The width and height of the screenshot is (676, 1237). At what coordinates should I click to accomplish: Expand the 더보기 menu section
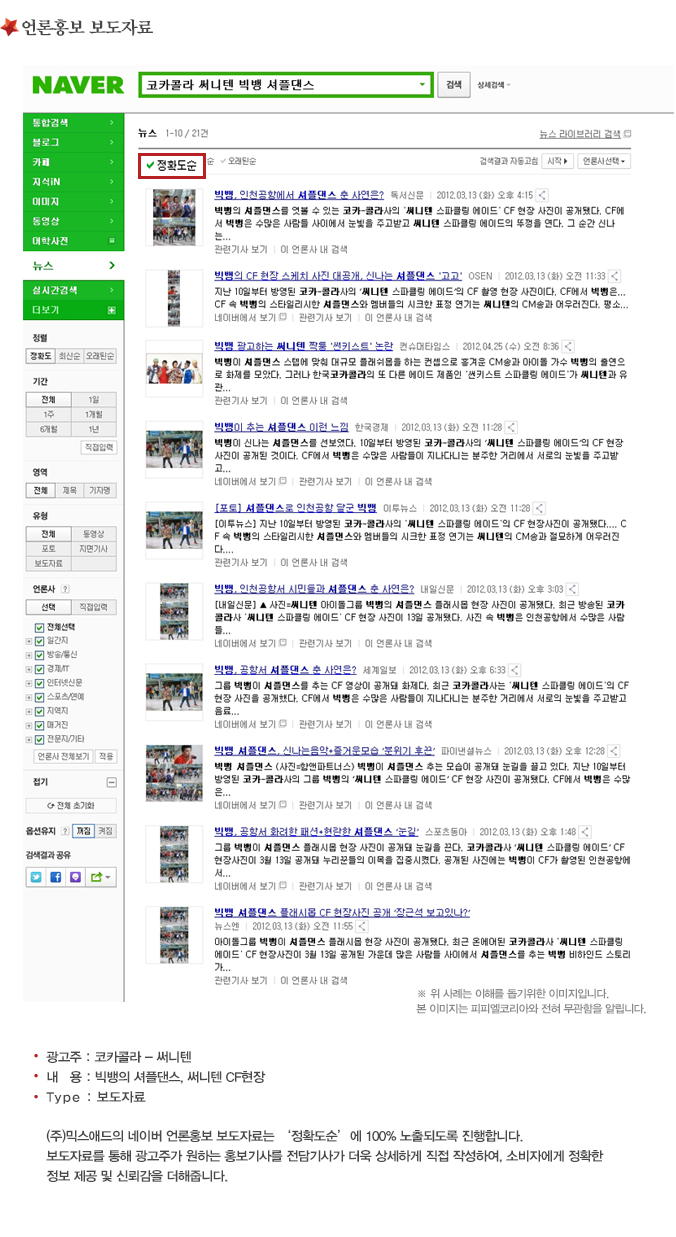point(72,310)
